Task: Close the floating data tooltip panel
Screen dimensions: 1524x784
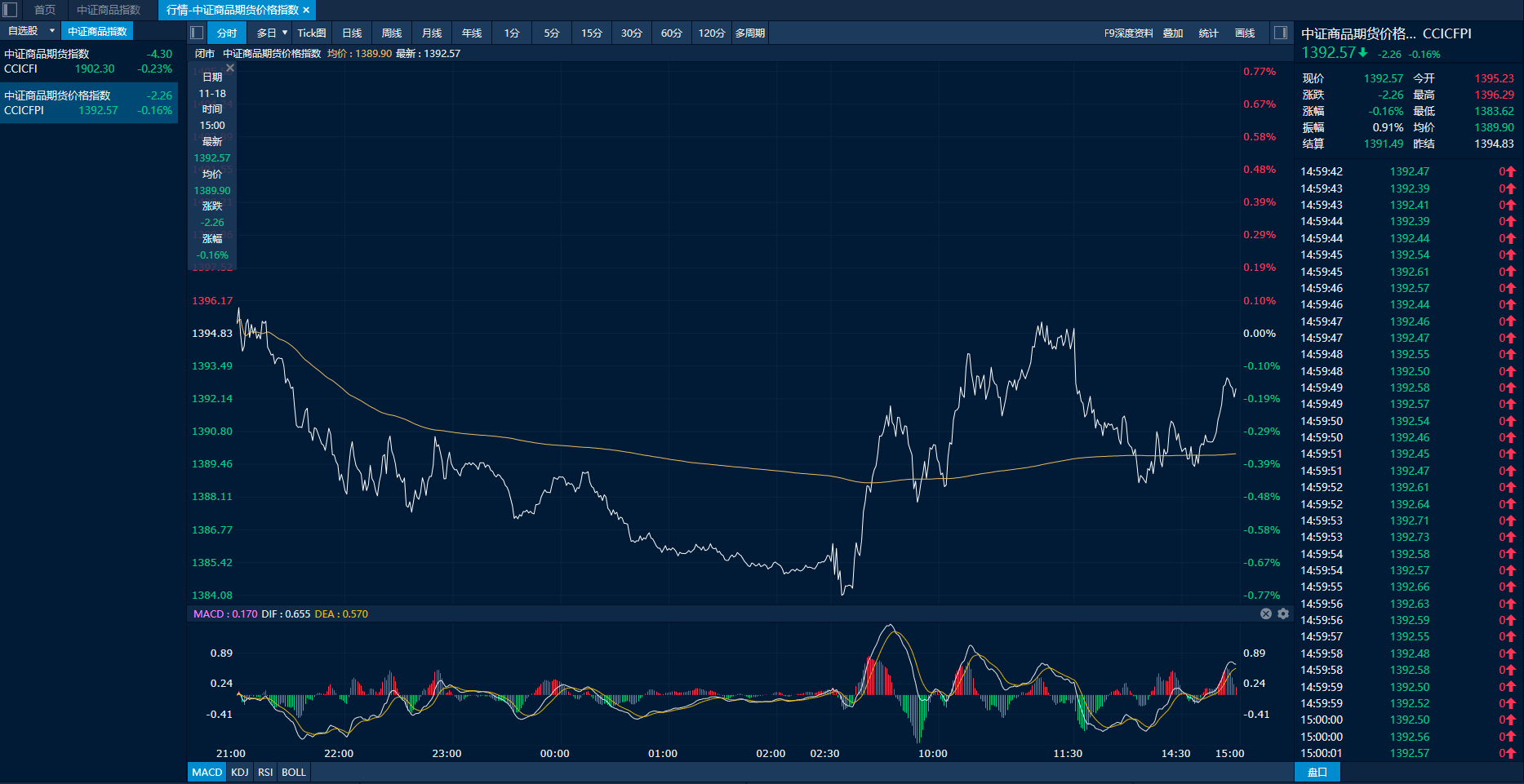Action: point(230,68)
